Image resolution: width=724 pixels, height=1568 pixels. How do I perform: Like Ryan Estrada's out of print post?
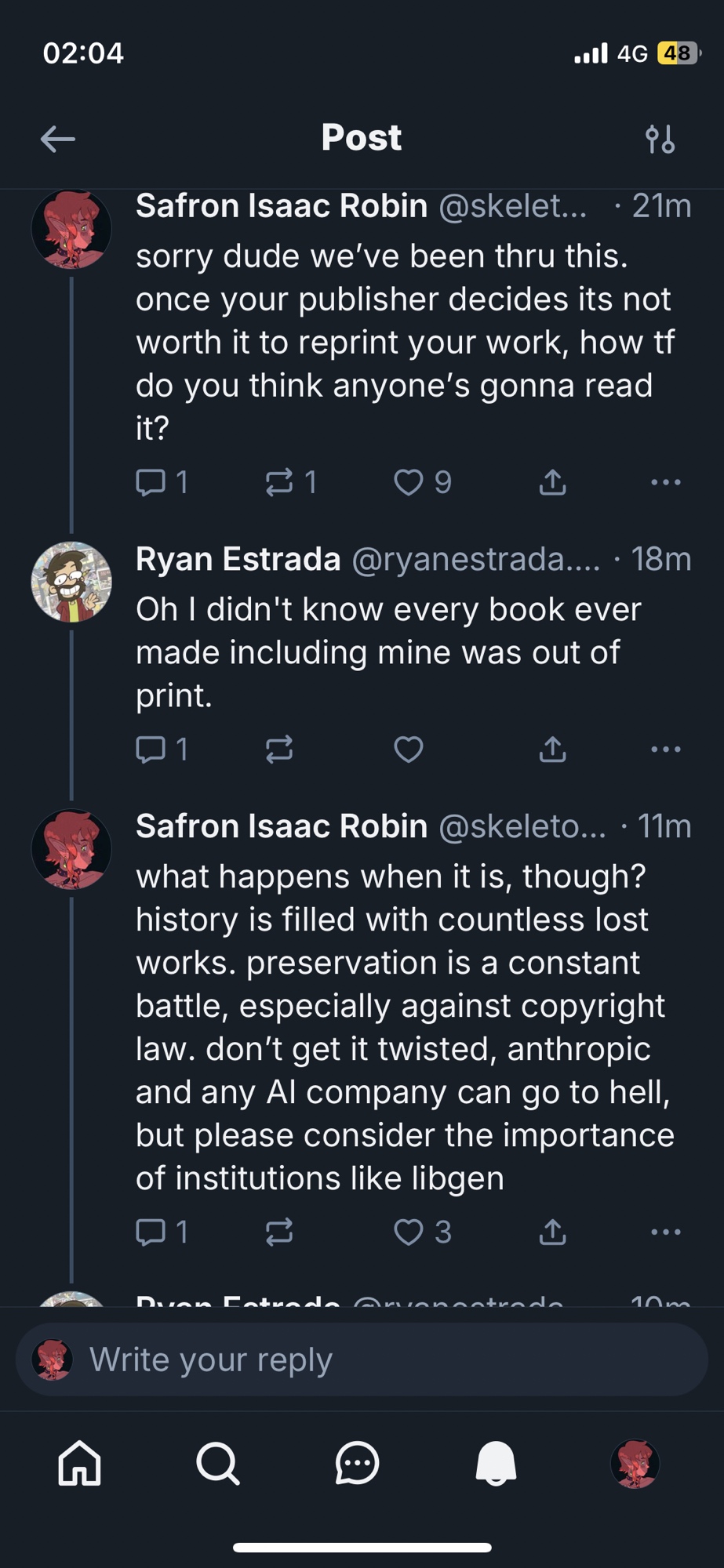coord(409,750)
